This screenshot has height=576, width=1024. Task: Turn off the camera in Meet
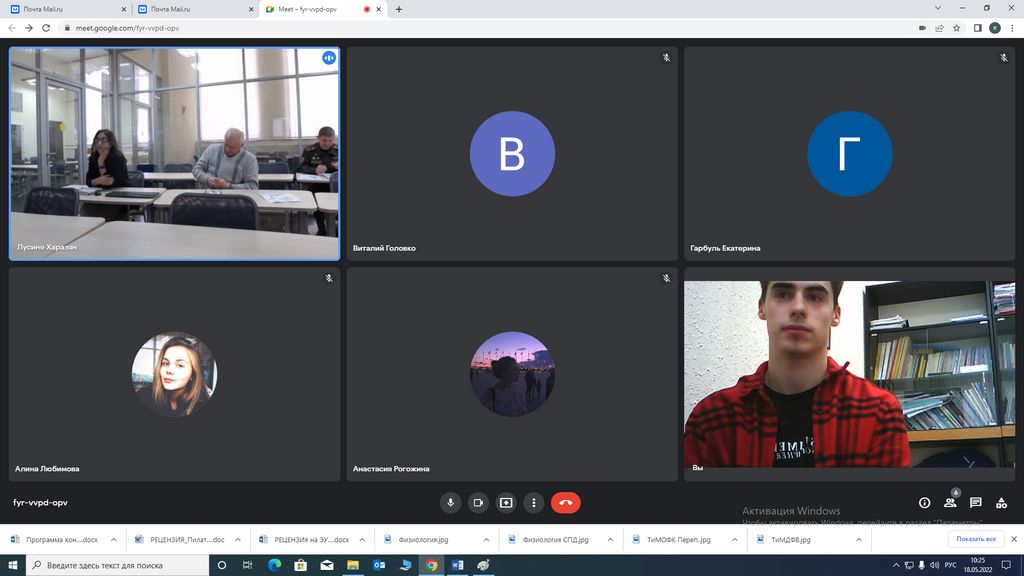click(478, 503)
